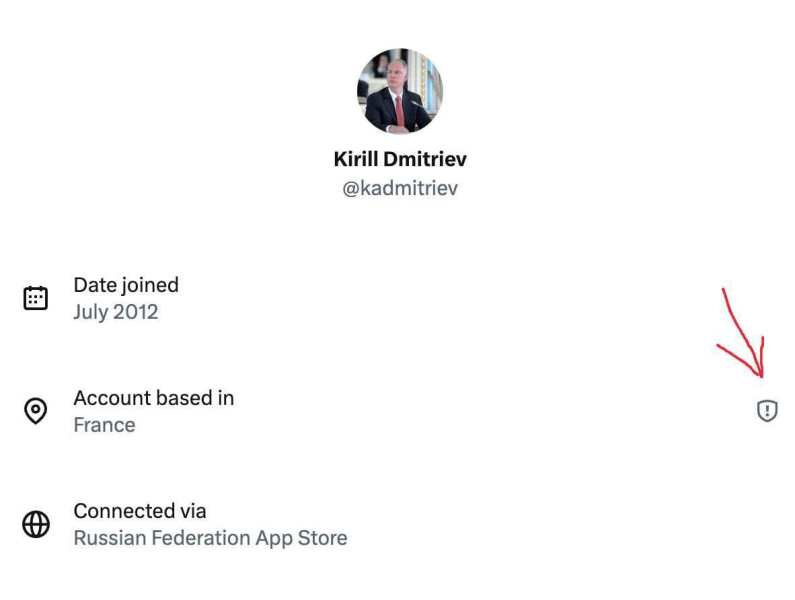Click the first name 'Kirill' in the display name
Image resolution: width=795 pixels, height=600 pixels.
coord(357,159)
